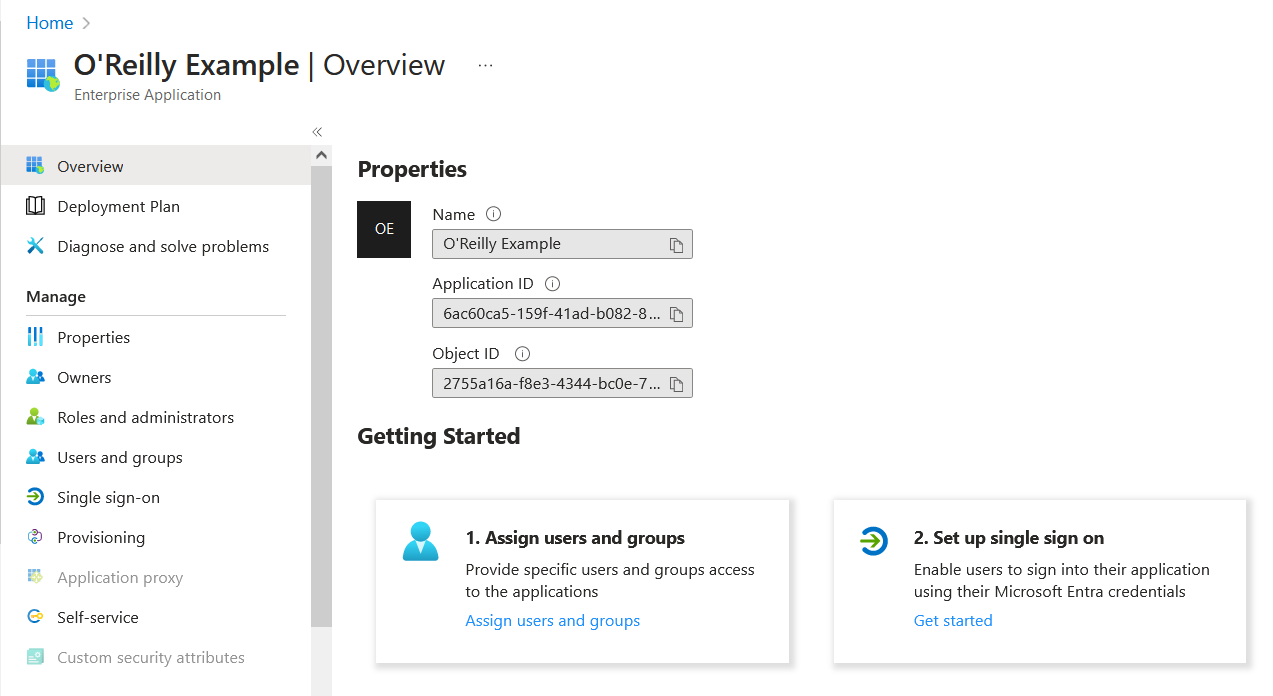Viewport: 1273px width, 696px height.
Task: Open Roles and administrators
Action: click(156, 417)
